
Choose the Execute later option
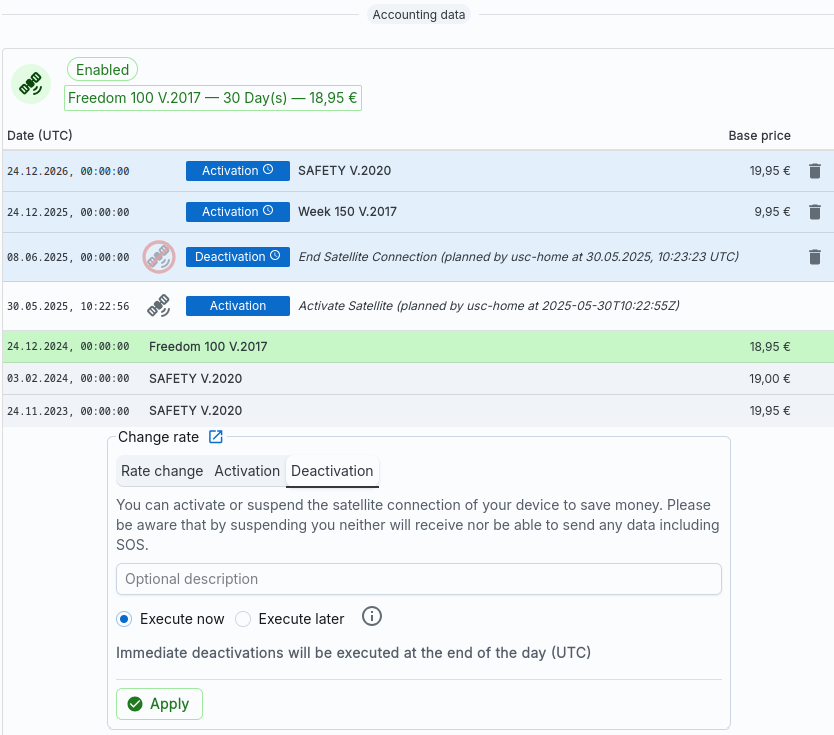click(243, 619)
